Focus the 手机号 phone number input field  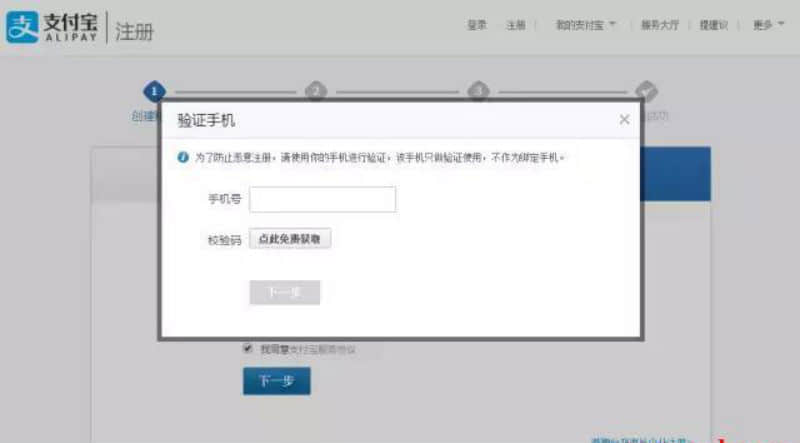click(x=322, y=199)
